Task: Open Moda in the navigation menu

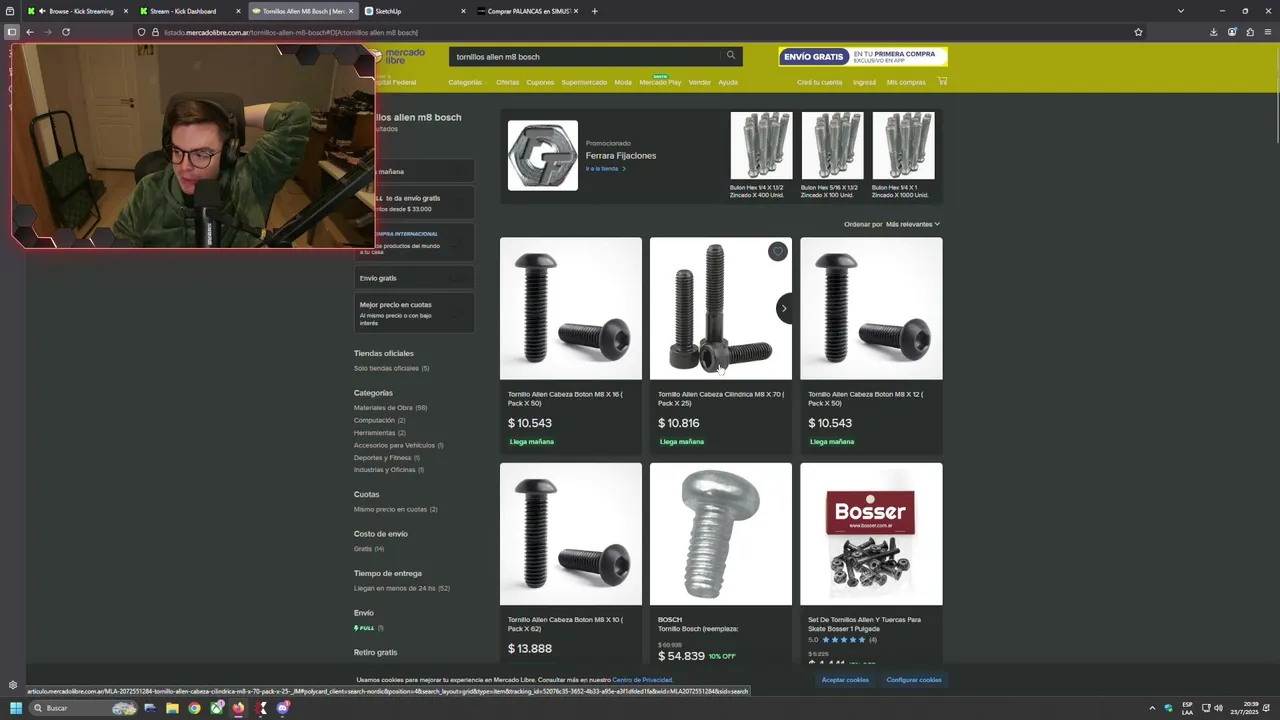Action: click(x=623, y=82)
